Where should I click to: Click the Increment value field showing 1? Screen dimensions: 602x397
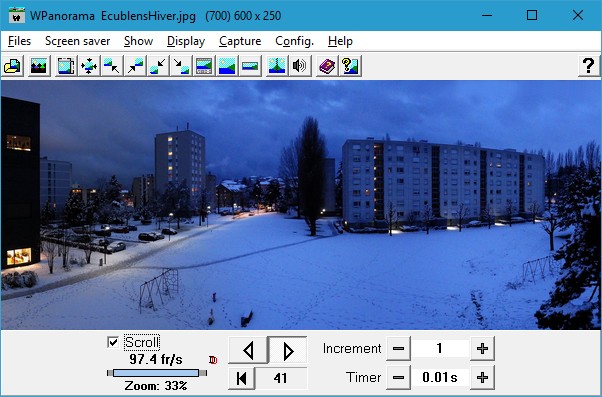[440, 349]
